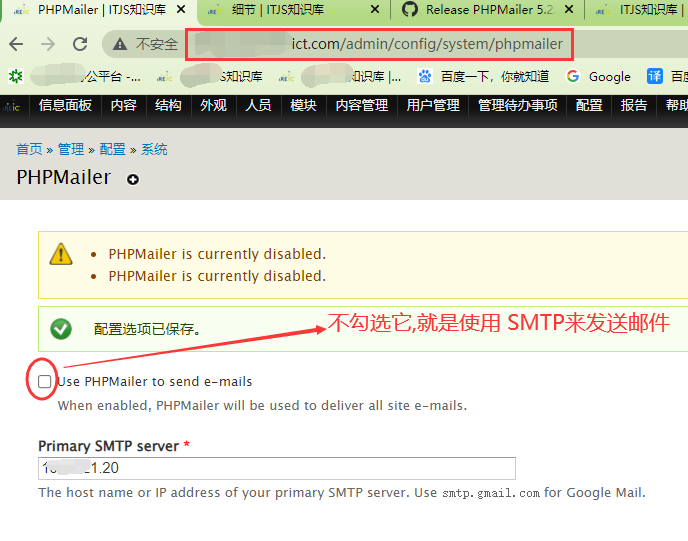Close the Release PHPMailer 5.2 tab
Viewport: 688px width, 541px height.
pos(569,9)
